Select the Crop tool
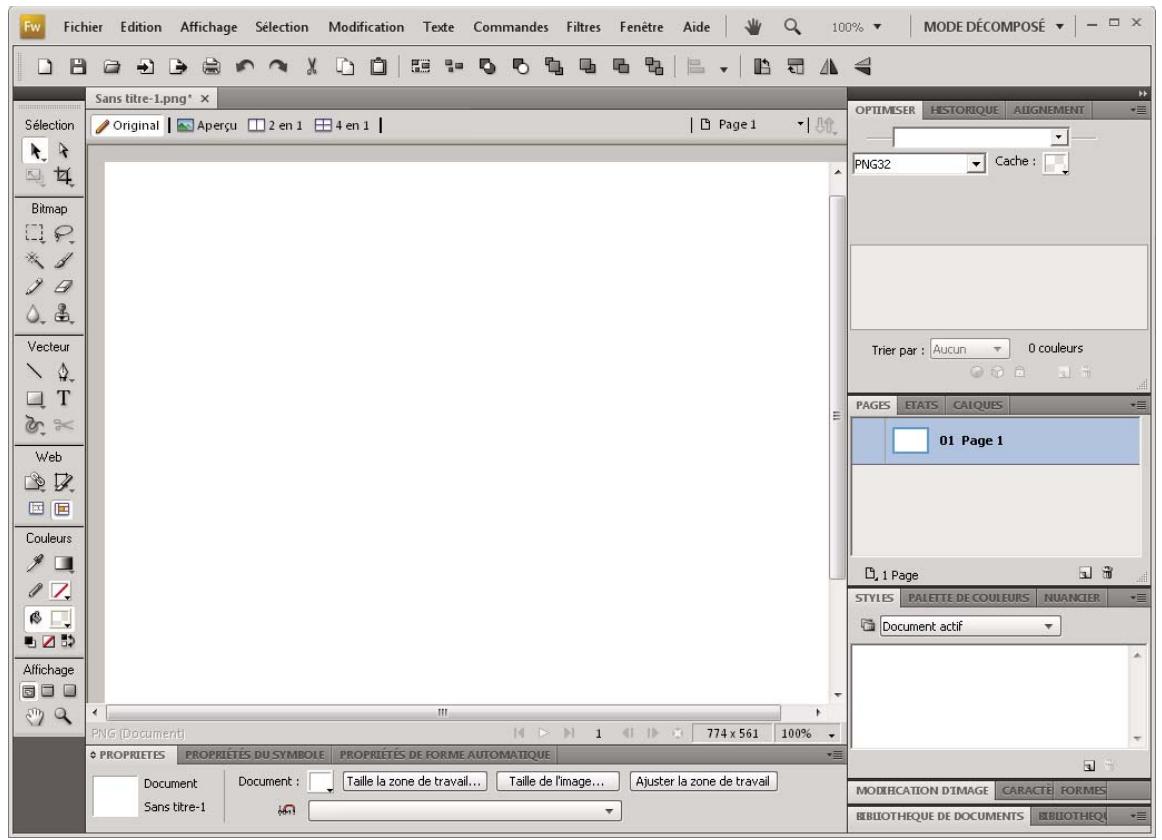This screenshot has height=840, width=1162. [64, 176]
